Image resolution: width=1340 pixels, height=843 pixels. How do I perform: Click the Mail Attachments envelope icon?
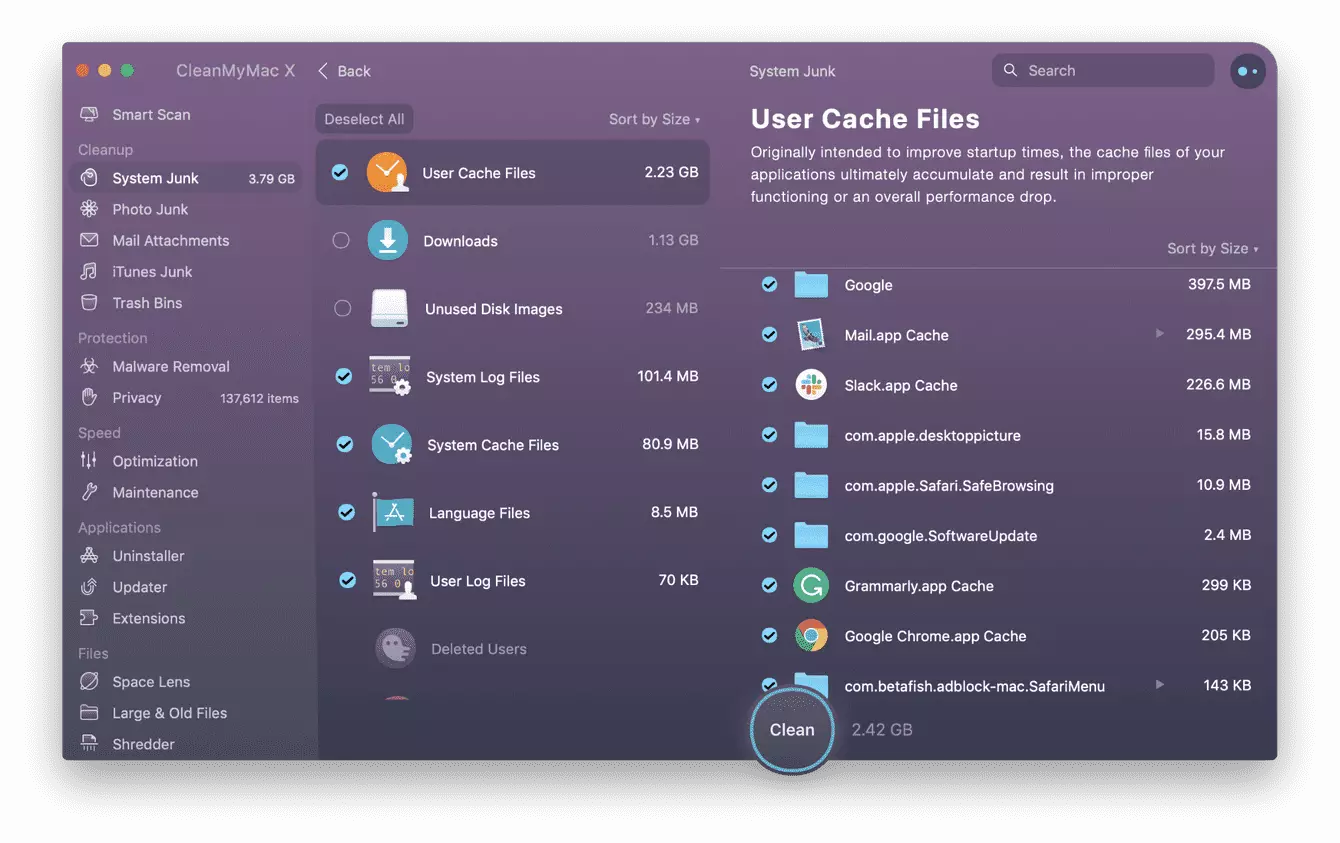point(89,240)
